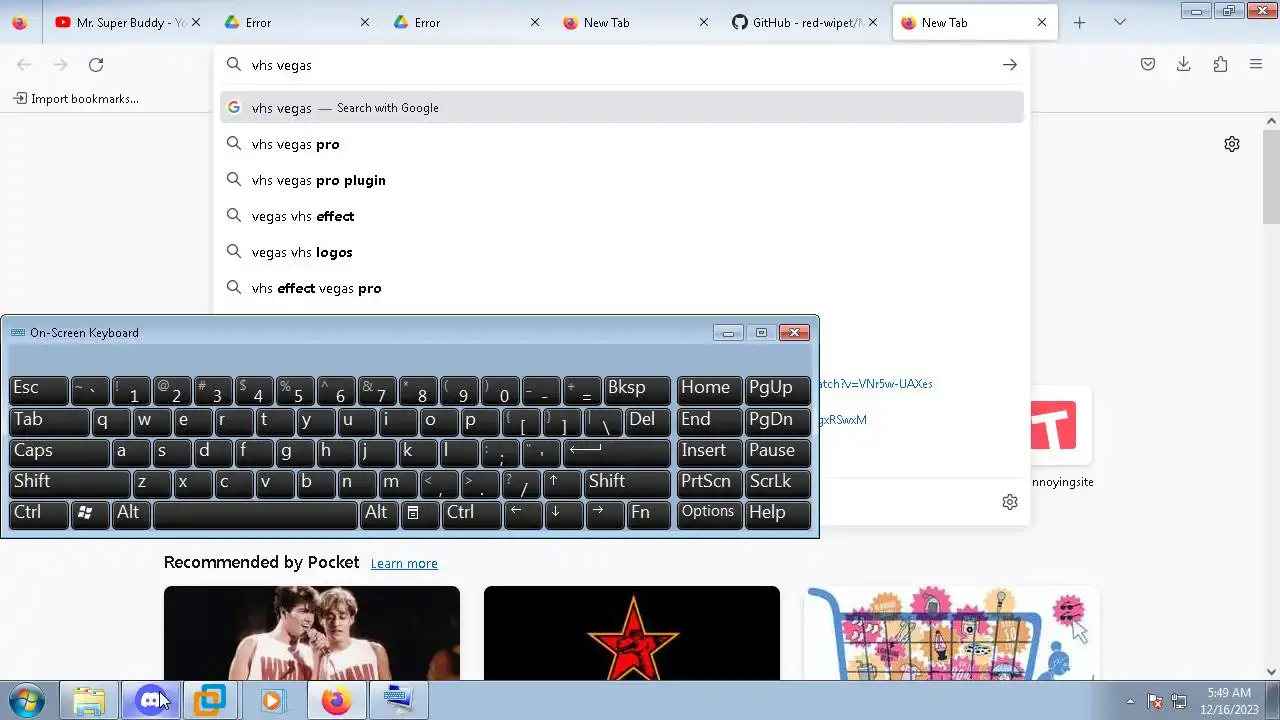Click the address bar containing vhs vegas
This screenshot has width=1280, height=720.
[x=622, y=65]
